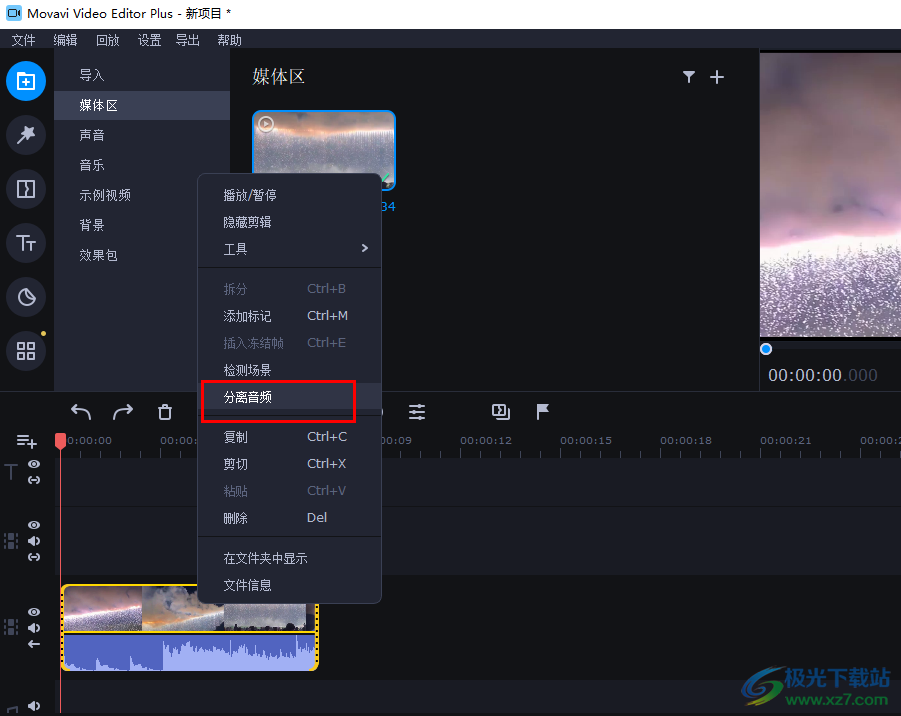
Task: Open the 文件 menu
Action: click(24, 40)
